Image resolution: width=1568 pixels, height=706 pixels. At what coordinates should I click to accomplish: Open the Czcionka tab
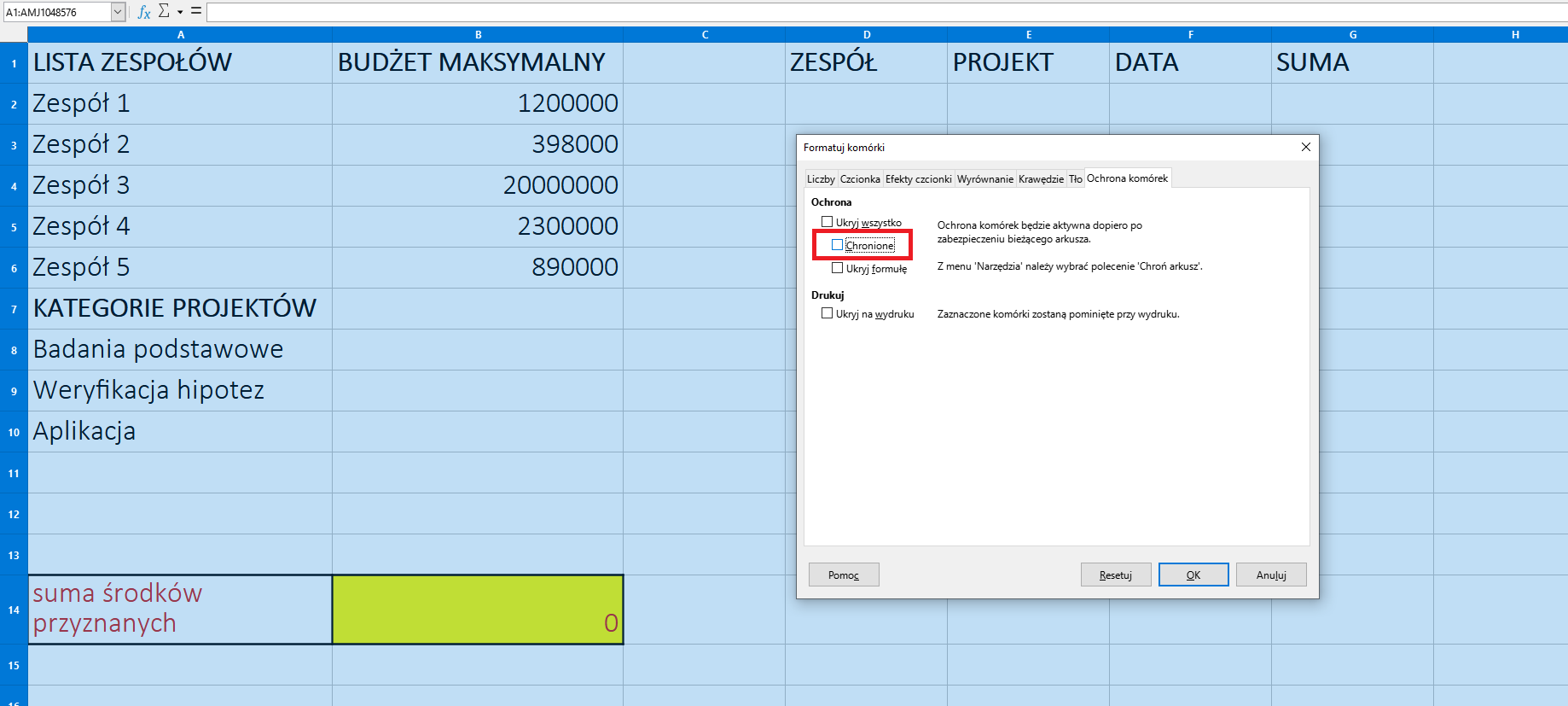tap(859, 179)
